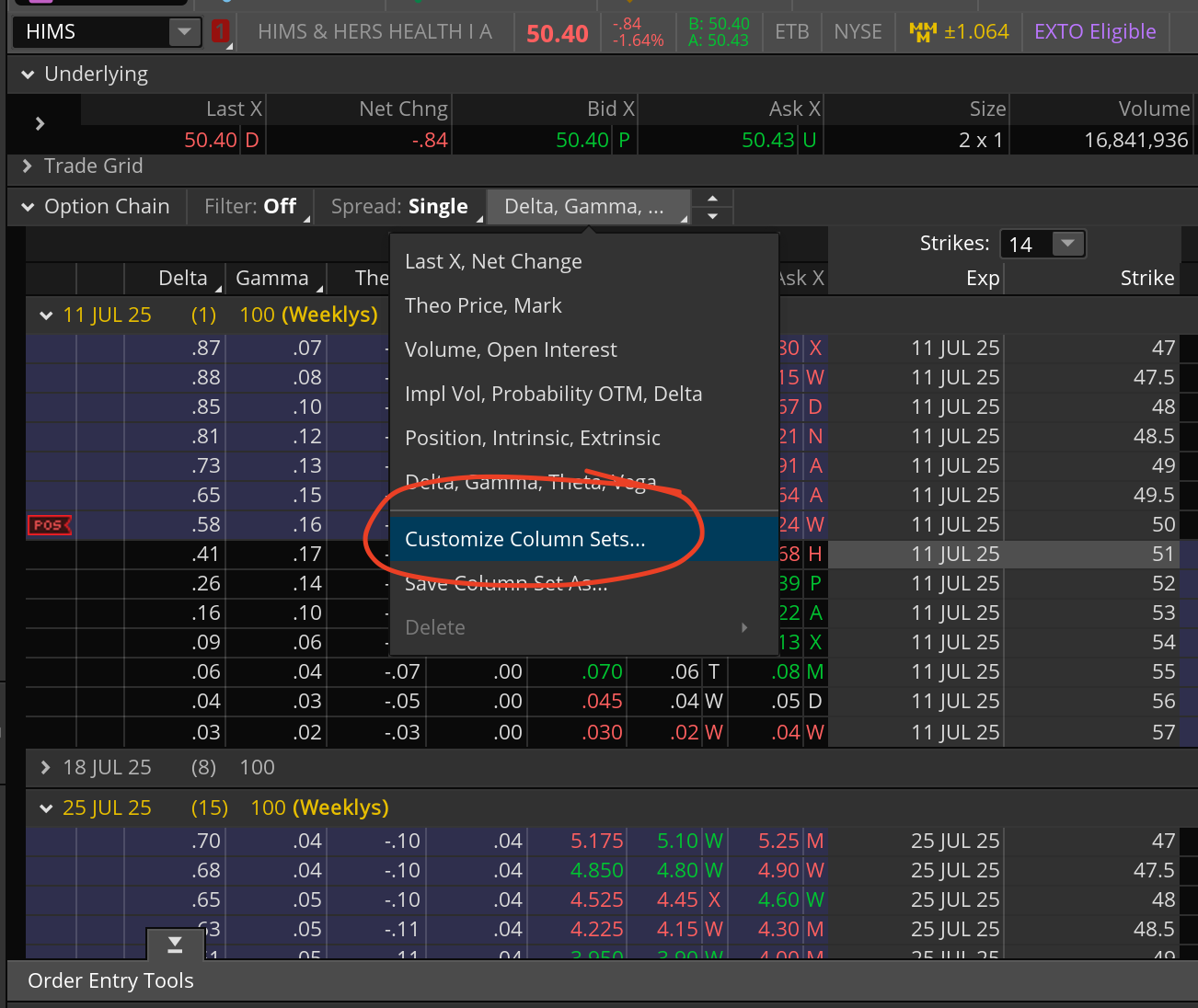Viewport: 1198px width, 1008px height.
Task: Click the POS position marker icon
Action: [50, 525]
